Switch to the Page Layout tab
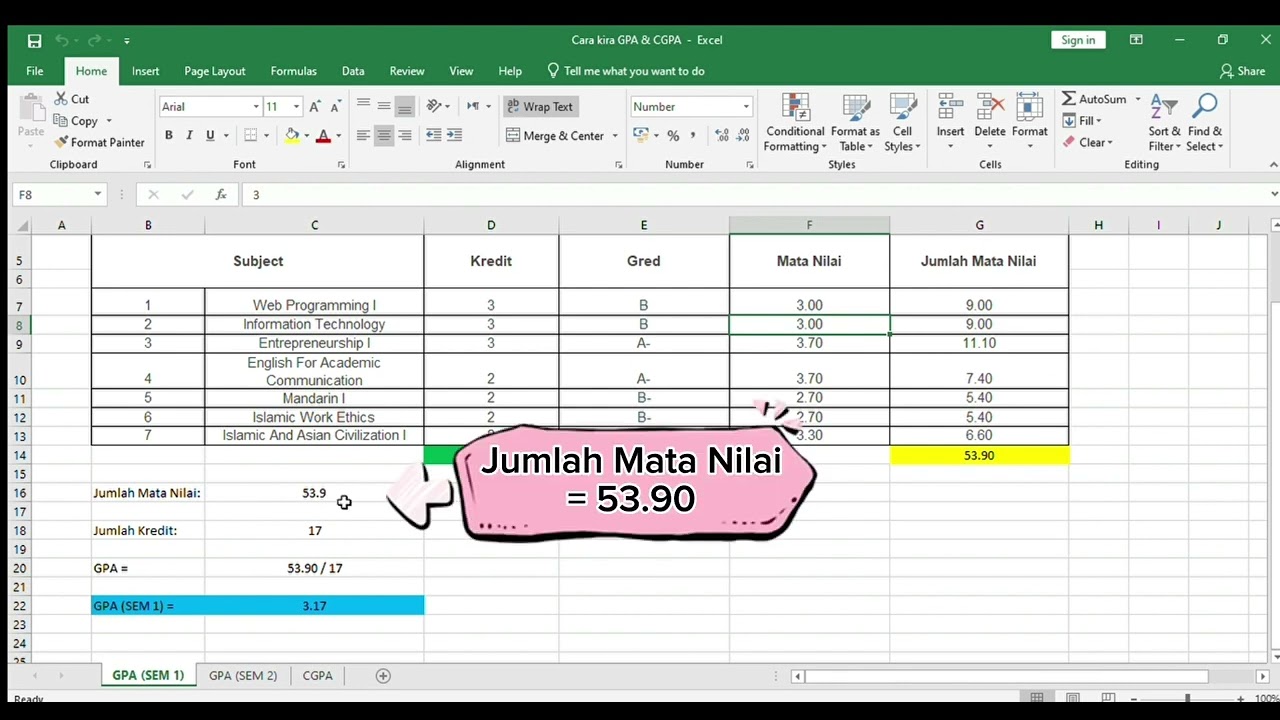The image size is (1280, 720). [x=215, y=71]
